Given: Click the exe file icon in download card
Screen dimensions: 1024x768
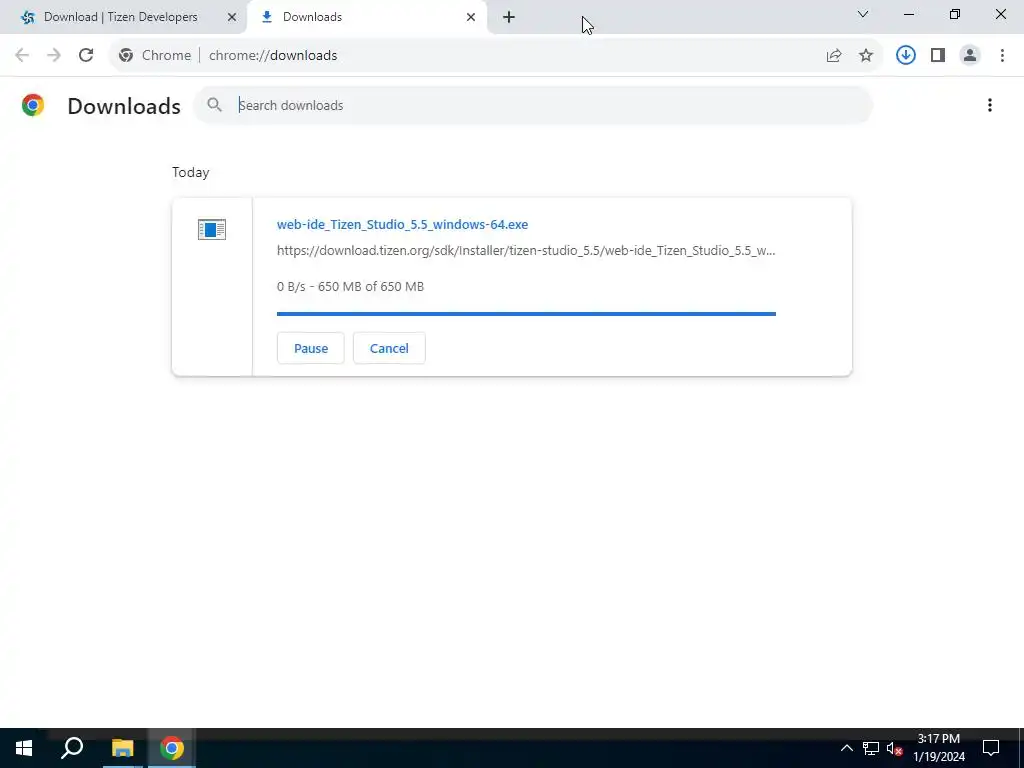Looking at the screenshot, I should pos(212,229).
